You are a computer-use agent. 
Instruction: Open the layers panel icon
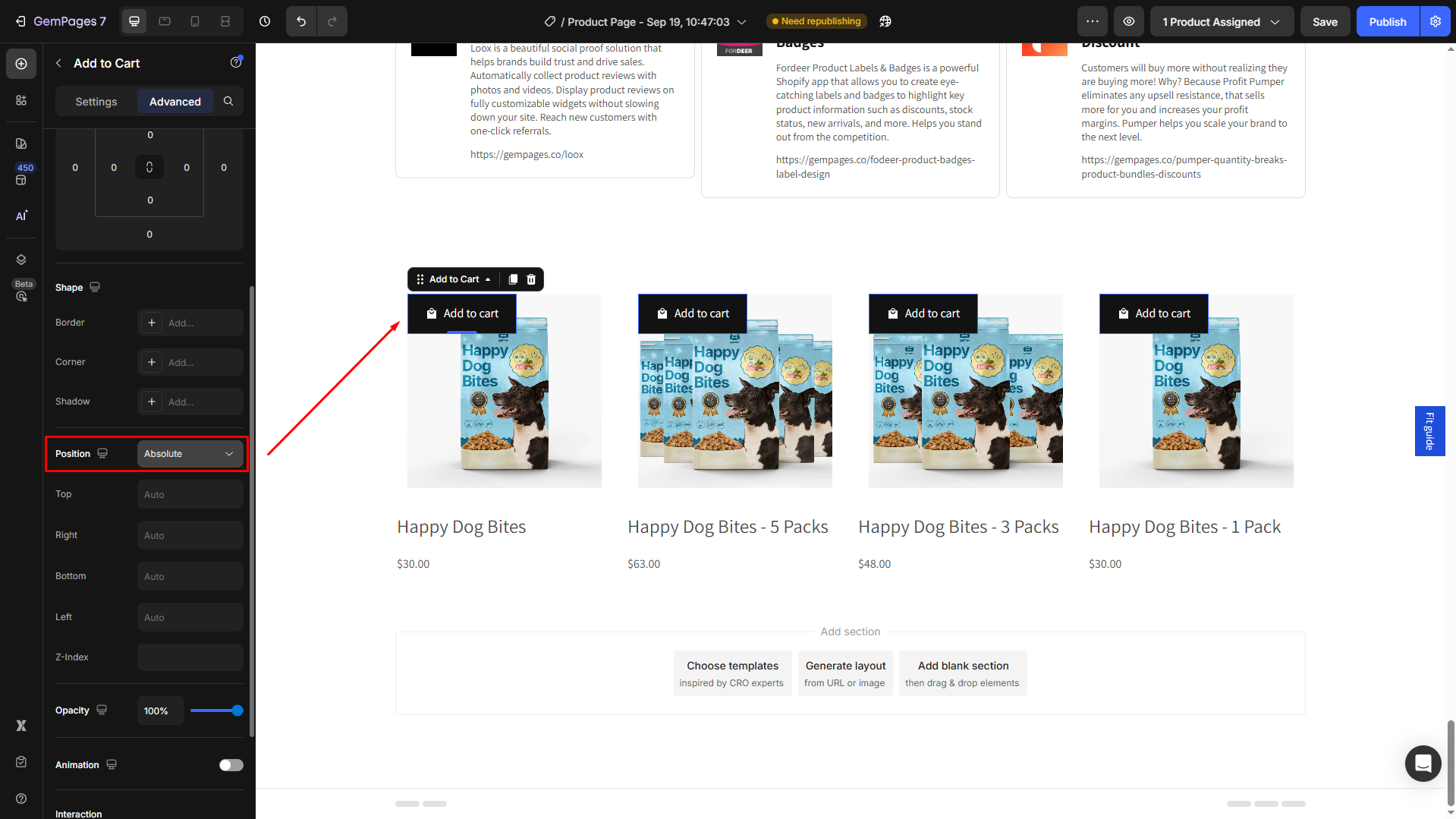(21, 260)
